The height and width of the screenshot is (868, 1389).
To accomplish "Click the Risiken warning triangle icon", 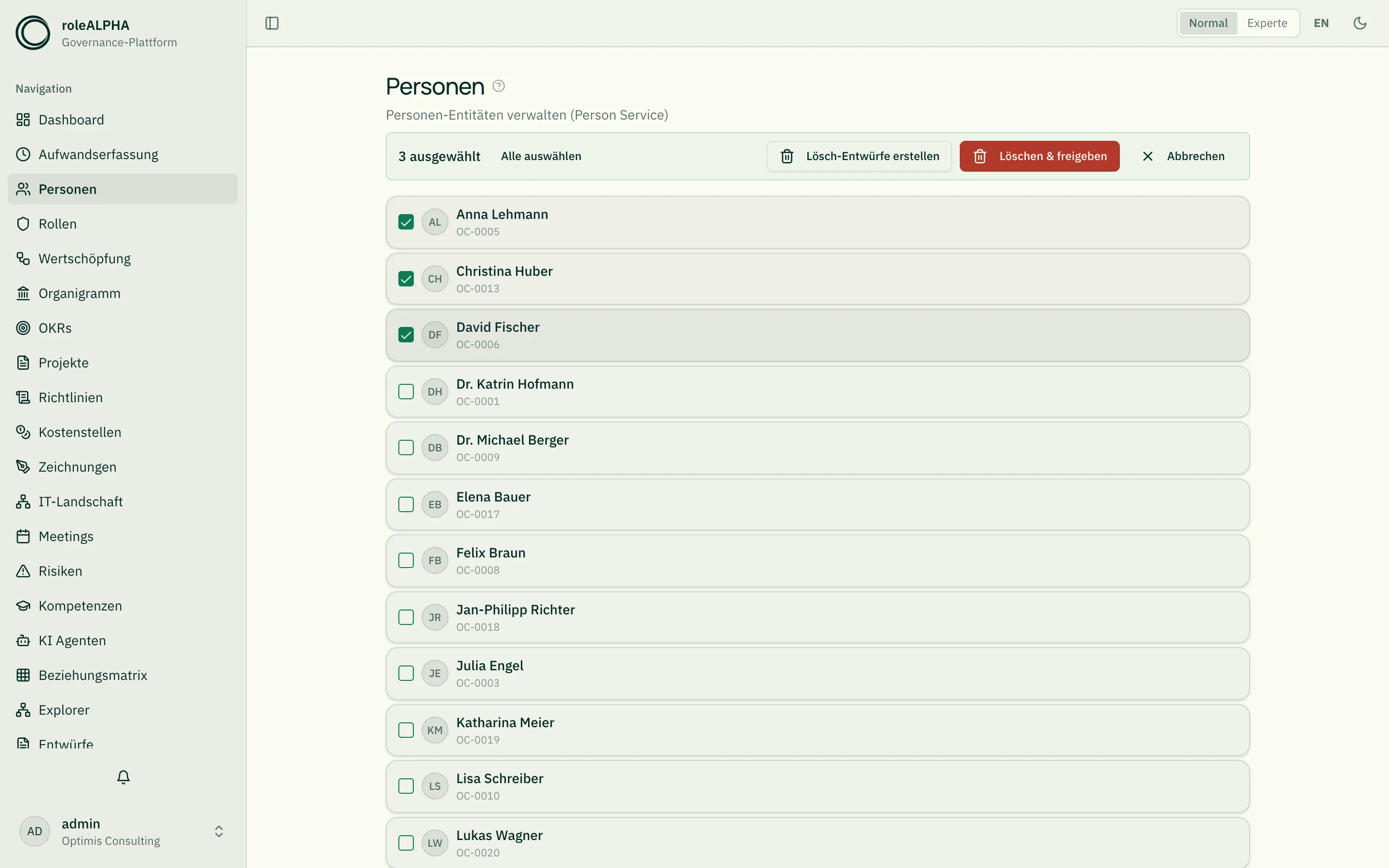I will [23, 571].
